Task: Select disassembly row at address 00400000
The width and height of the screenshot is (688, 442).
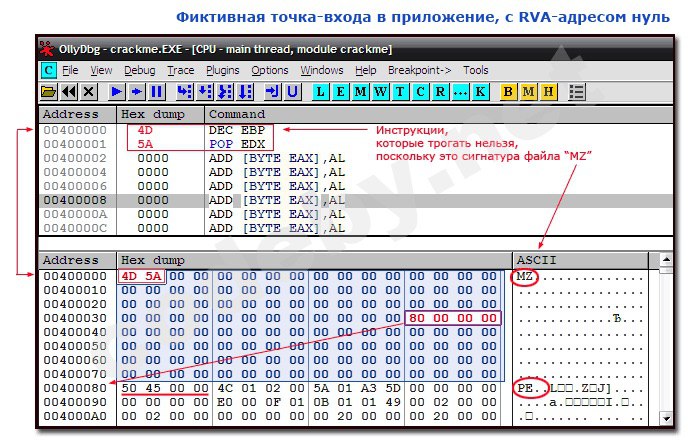Action: pos(356,130)
